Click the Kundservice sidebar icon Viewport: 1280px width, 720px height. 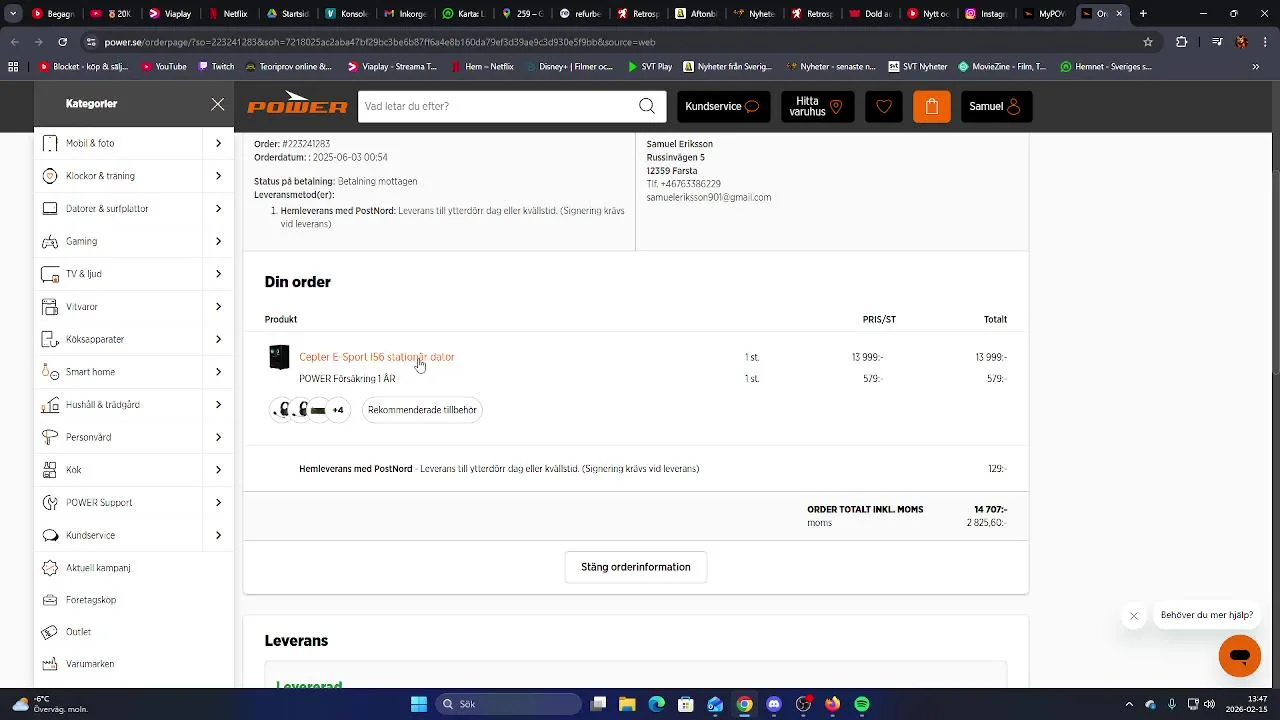click(x=50, y=535)
